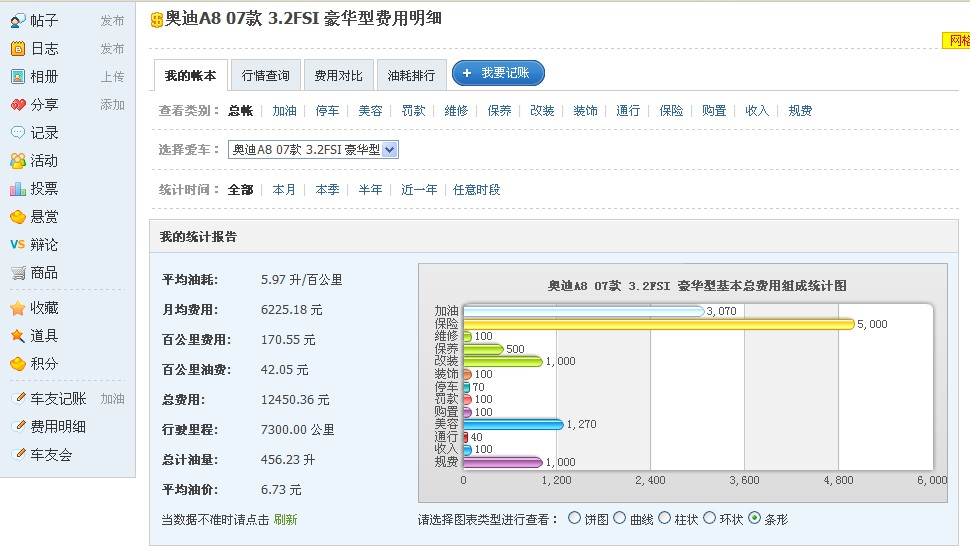Open the 费用对比 tab
The width and height of the screenshot is (970, 550).
(x=338, y=75)
